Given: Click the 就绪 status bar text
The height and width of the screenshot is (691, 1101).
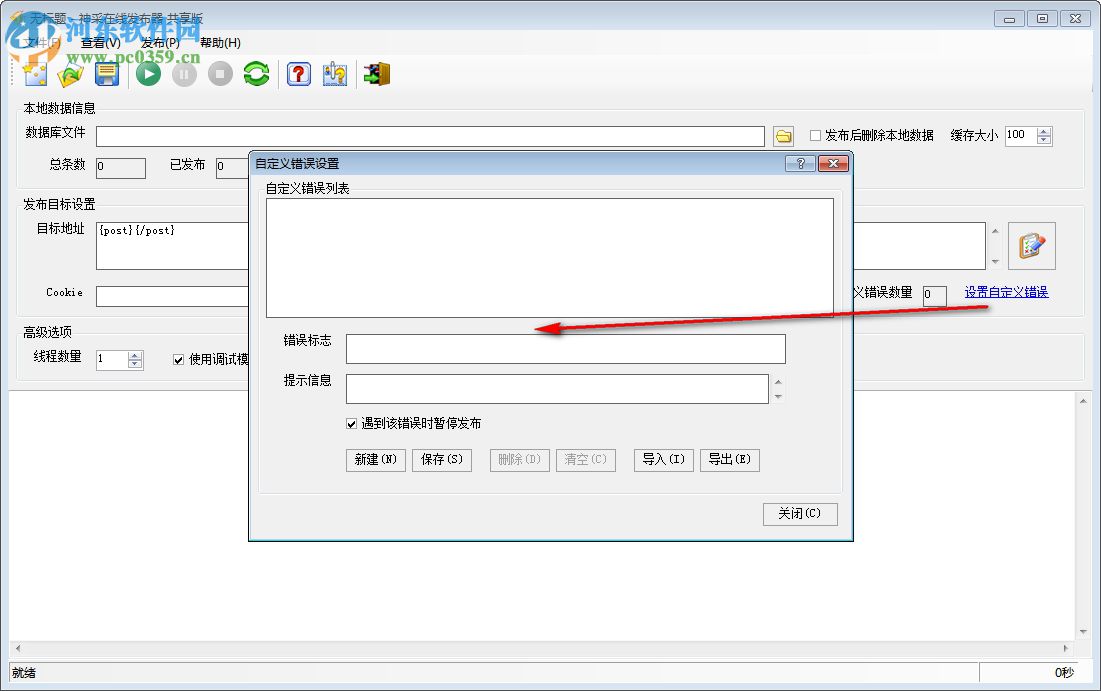Looking at the screenshot, I should [24, 673].
